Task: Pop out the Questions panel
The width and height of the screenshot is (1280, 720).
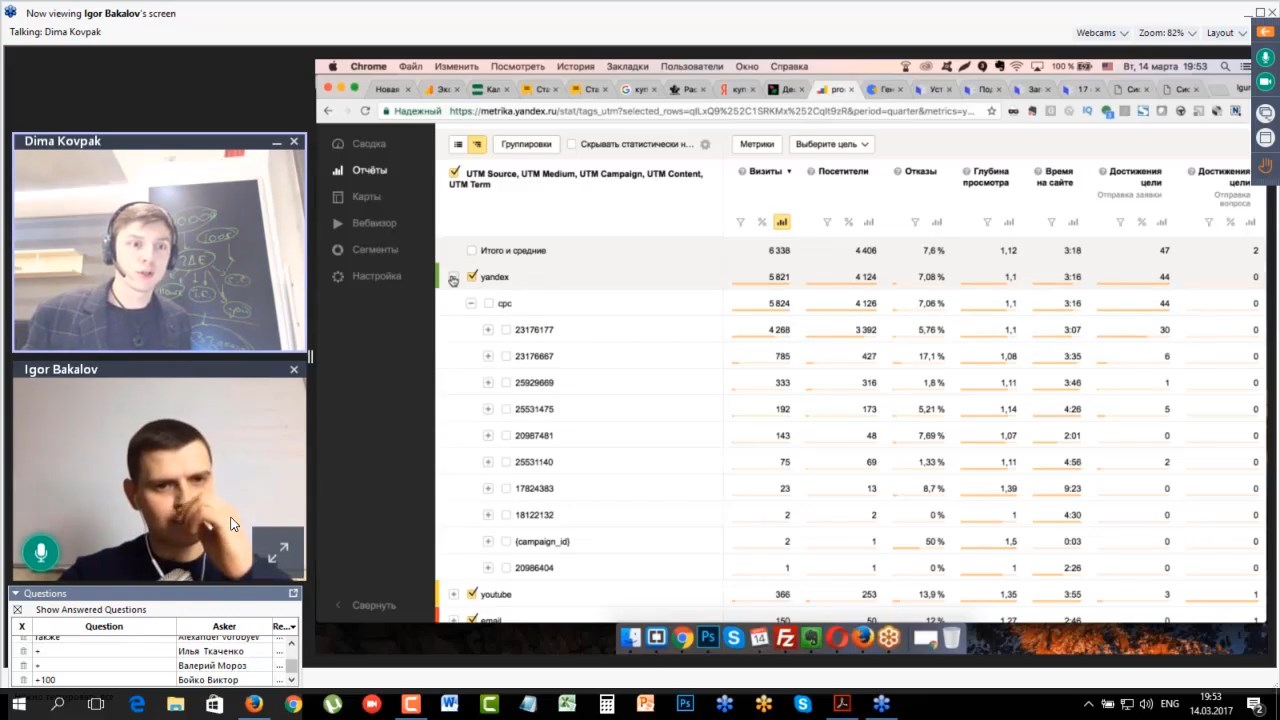Action: click(293, 593)
